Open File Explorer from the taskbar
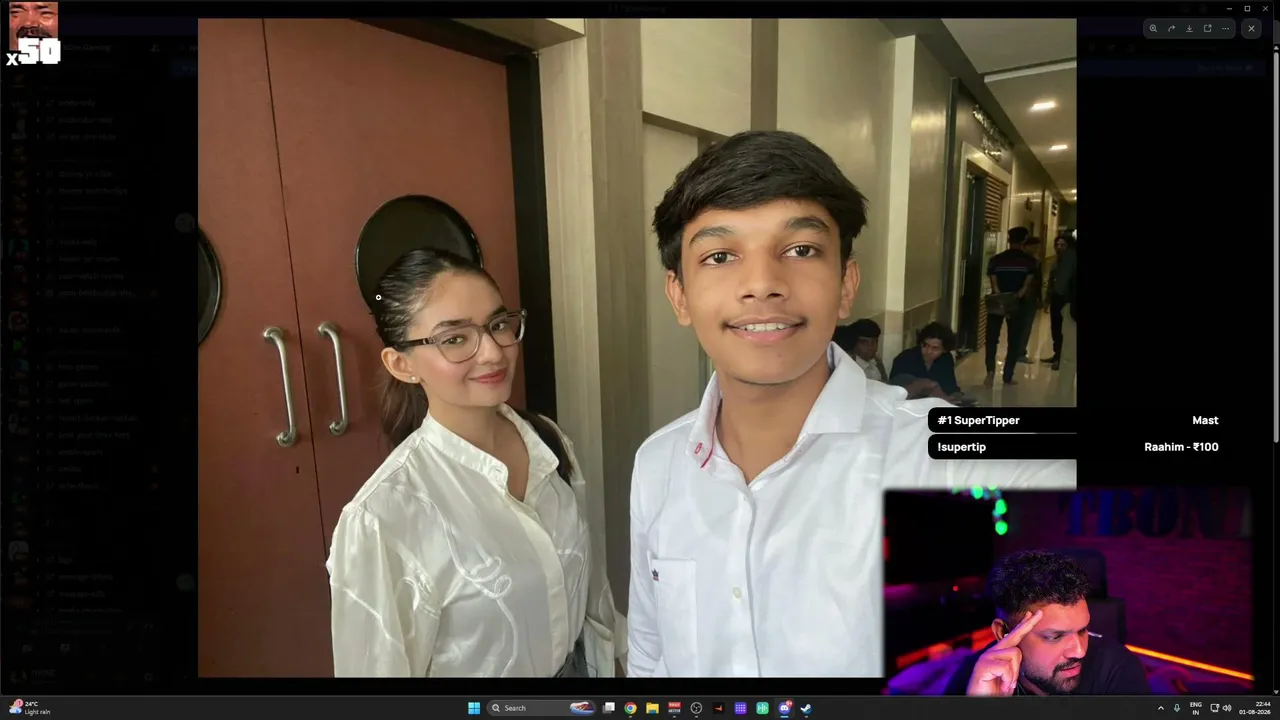This screenshot has height=720, width=1280. tap(652, 708)
